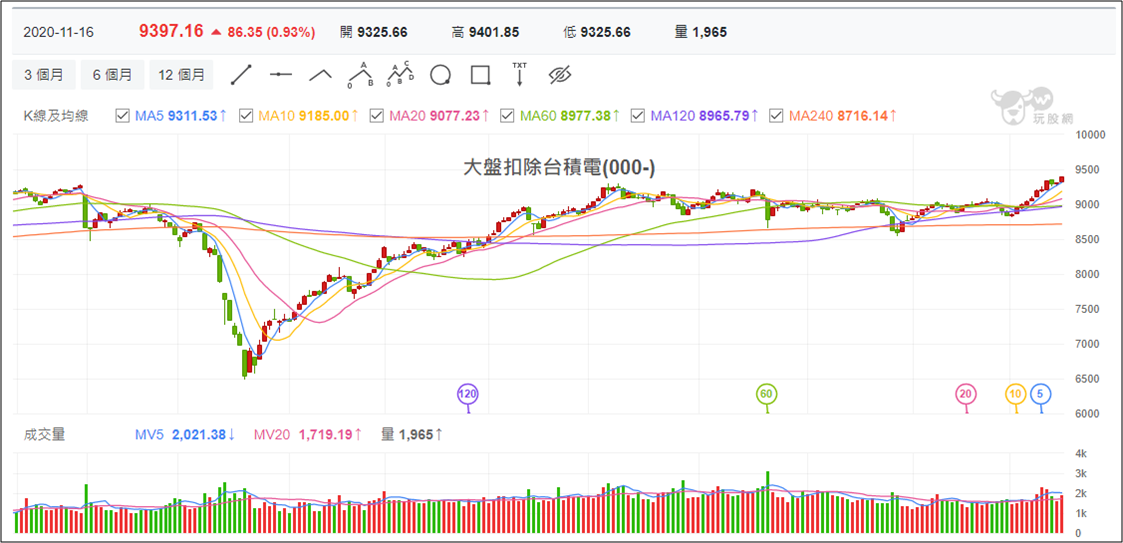Select the rectangle drawing tool
The image size is (1123, 543).
[480, 75]
